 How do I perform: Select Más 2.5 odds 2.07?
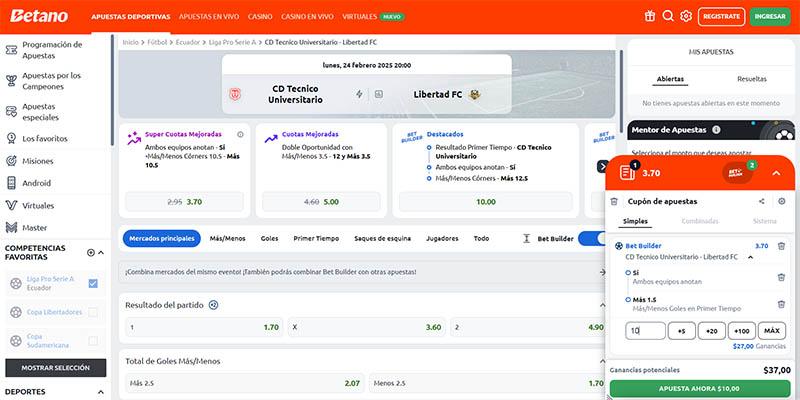[245, 383]
